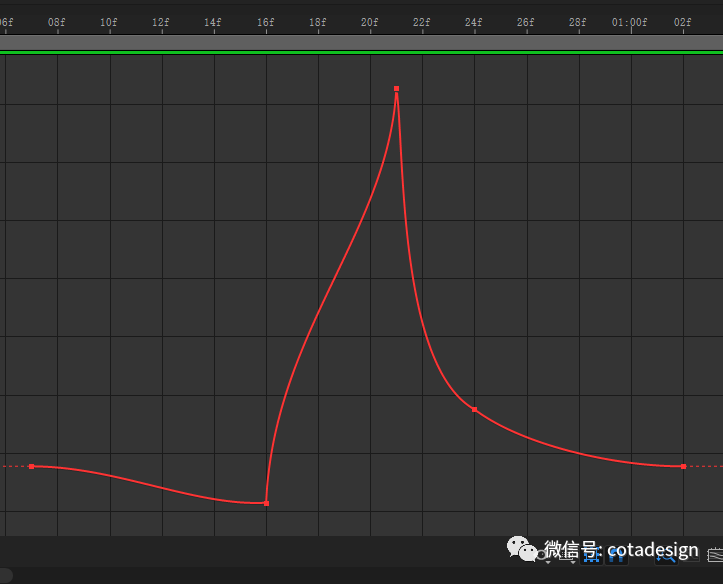Screen dimensions: 723x584
Task: Toggle the Show Transform Box icon
Action: point(592,555)
